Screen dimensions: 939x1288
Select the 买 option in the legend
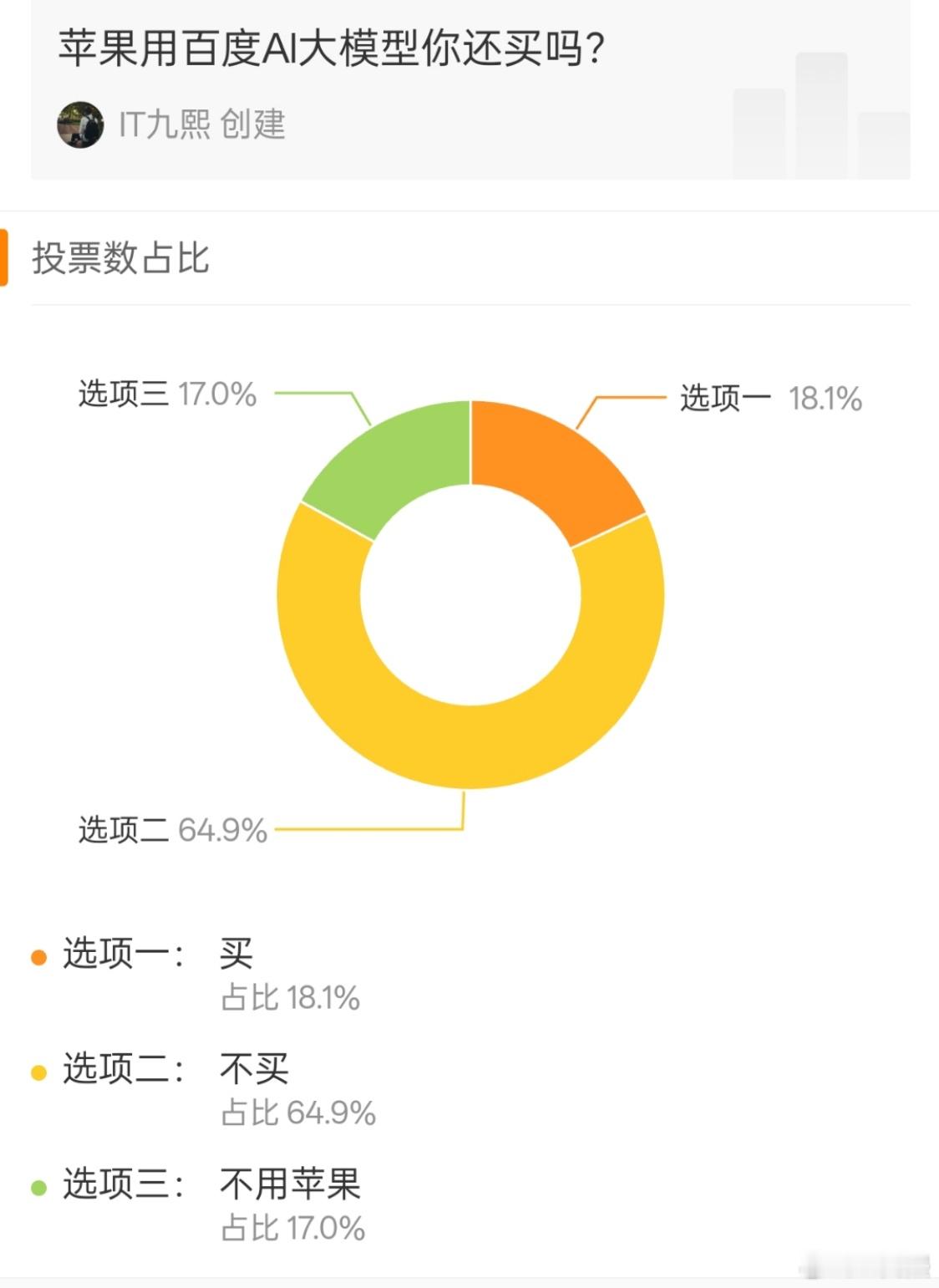pyautogui.click(x=236, y=953)
